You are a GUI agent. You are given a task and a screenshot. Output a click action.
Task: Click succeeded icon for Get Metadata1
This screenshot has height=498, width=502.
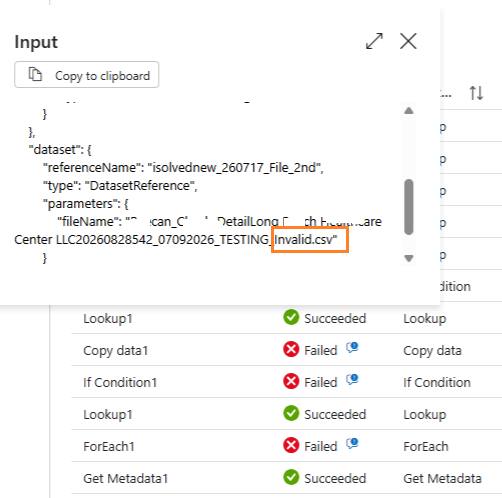(x=291, y=478)
